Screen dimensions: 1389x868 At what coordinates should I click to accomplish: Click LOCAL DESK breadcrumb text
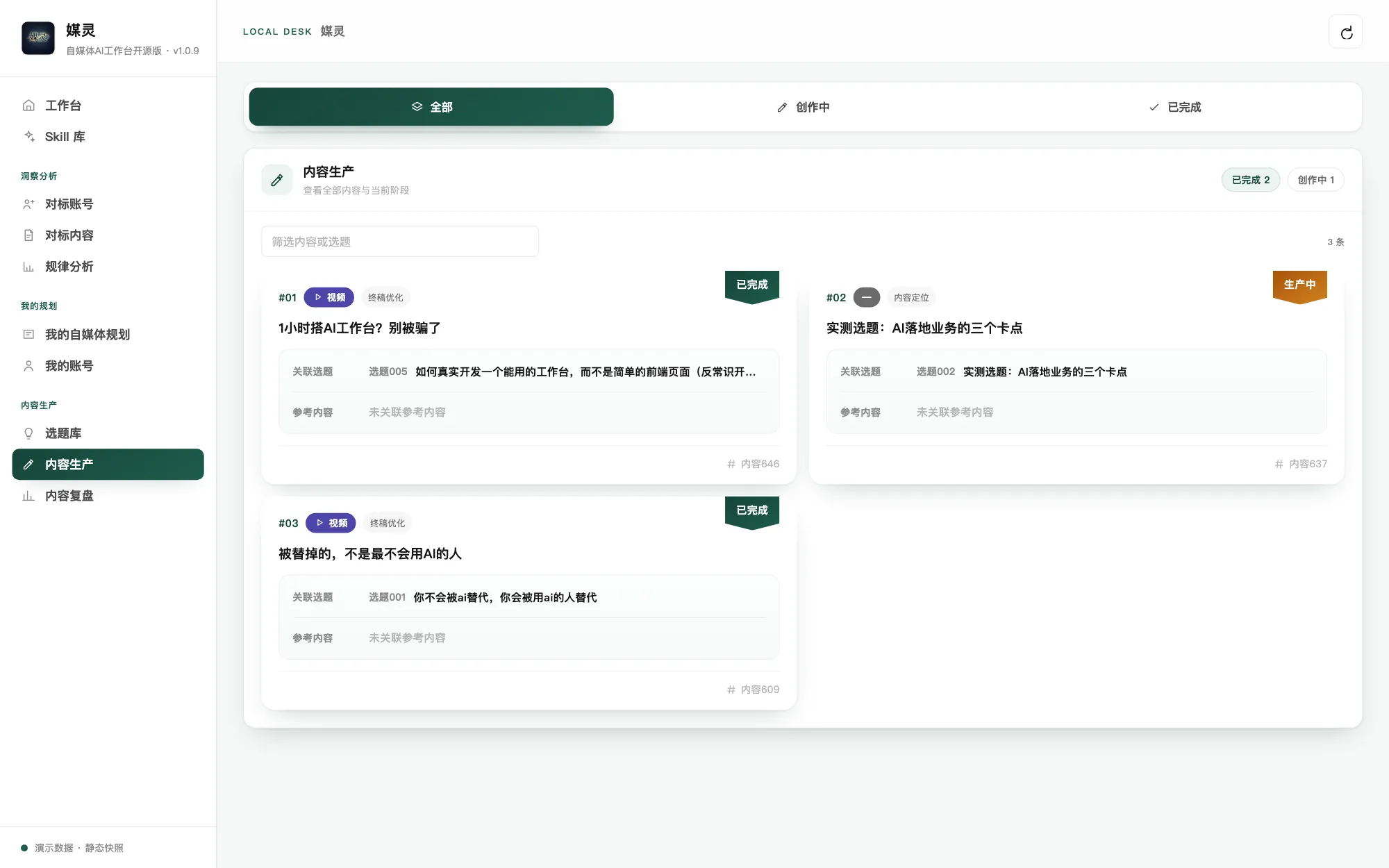coord(277,32)
